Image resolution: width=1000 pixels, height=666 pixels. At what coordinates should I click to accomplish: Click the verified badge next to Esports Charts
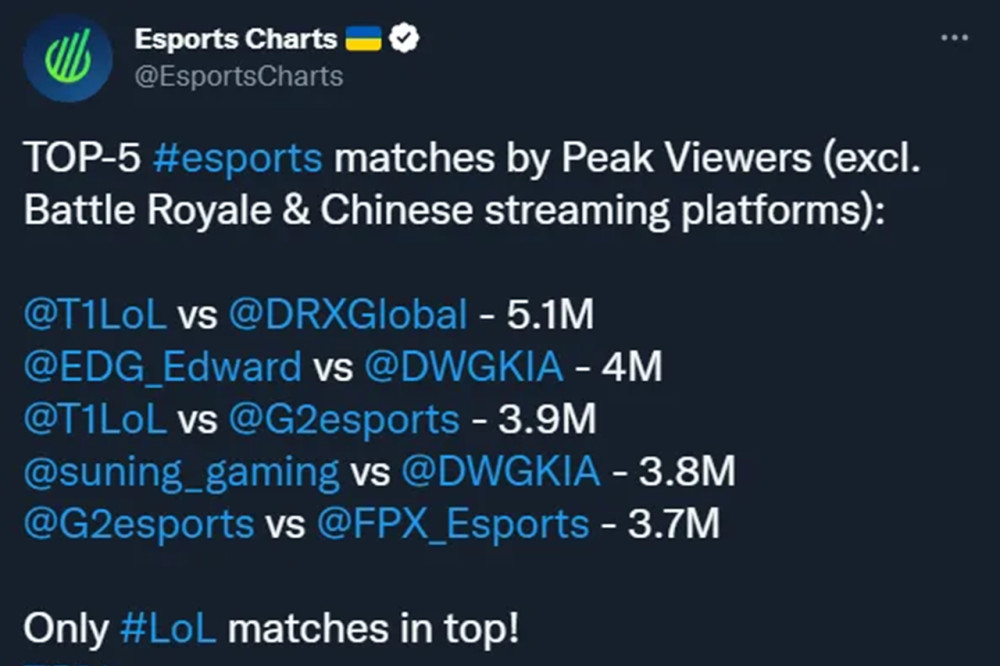405,39
